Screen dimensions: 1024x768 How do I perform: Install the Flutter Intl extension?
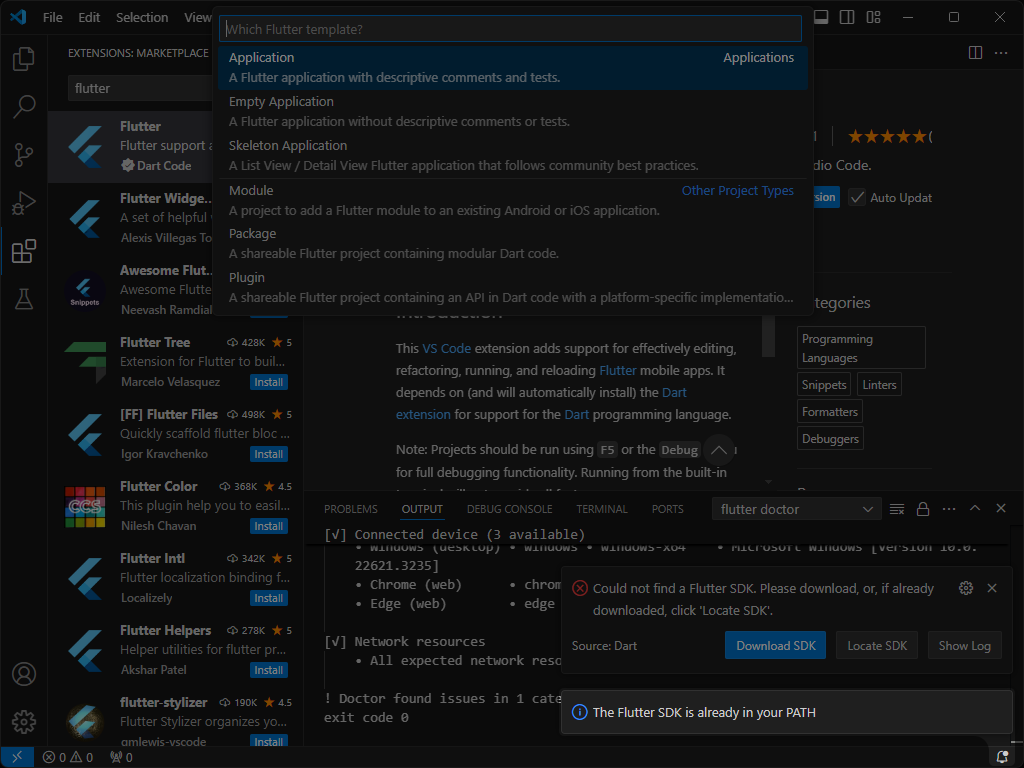[268, 598]
